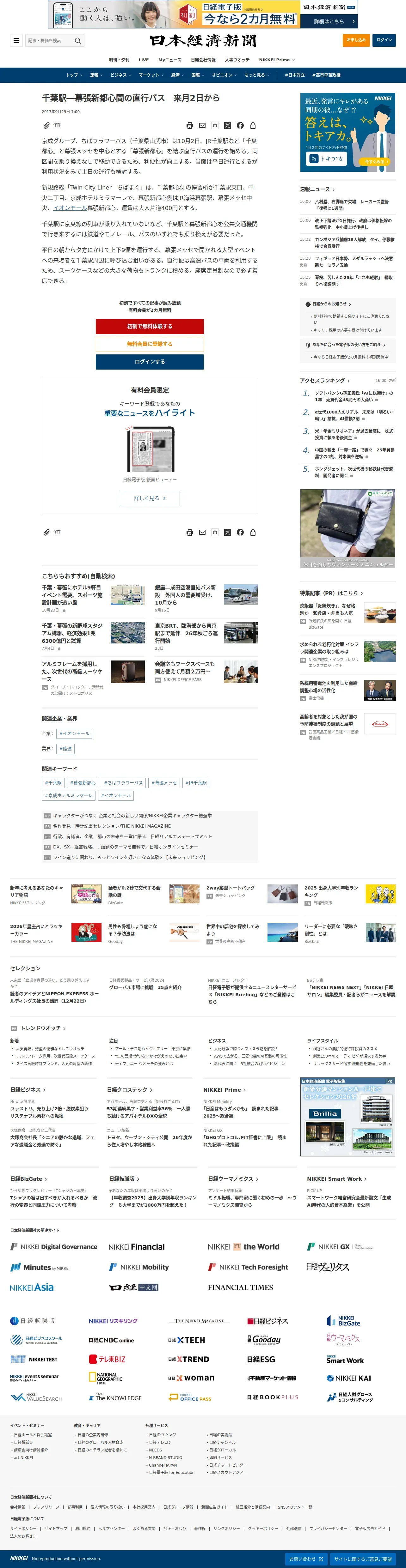The height and width of the screenshot is (1568, 406).
Task: Open the トキアカ sidebar advertisement banner
Action: (x=348, y=132)
